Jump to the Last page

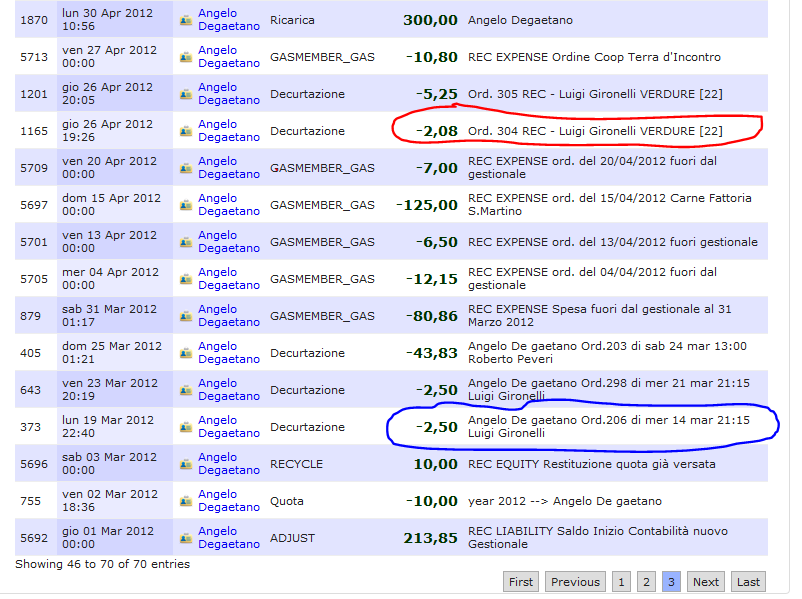click(x=748, y=582)
